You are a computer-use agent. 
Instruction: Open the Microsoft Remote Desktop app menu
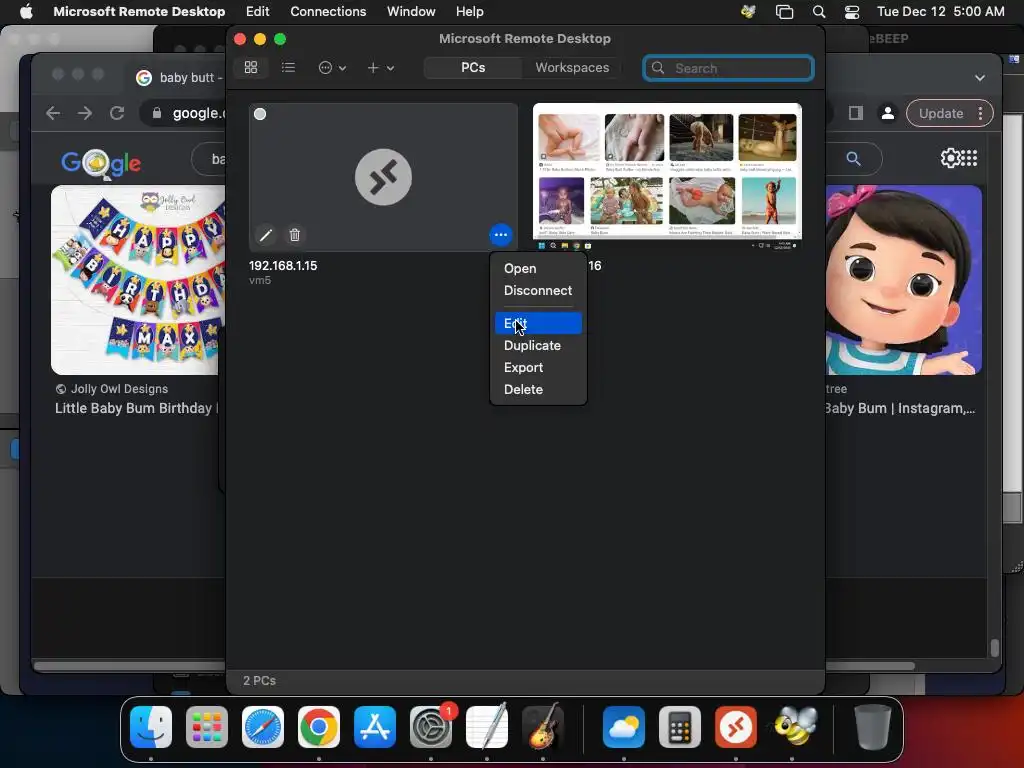139,12
